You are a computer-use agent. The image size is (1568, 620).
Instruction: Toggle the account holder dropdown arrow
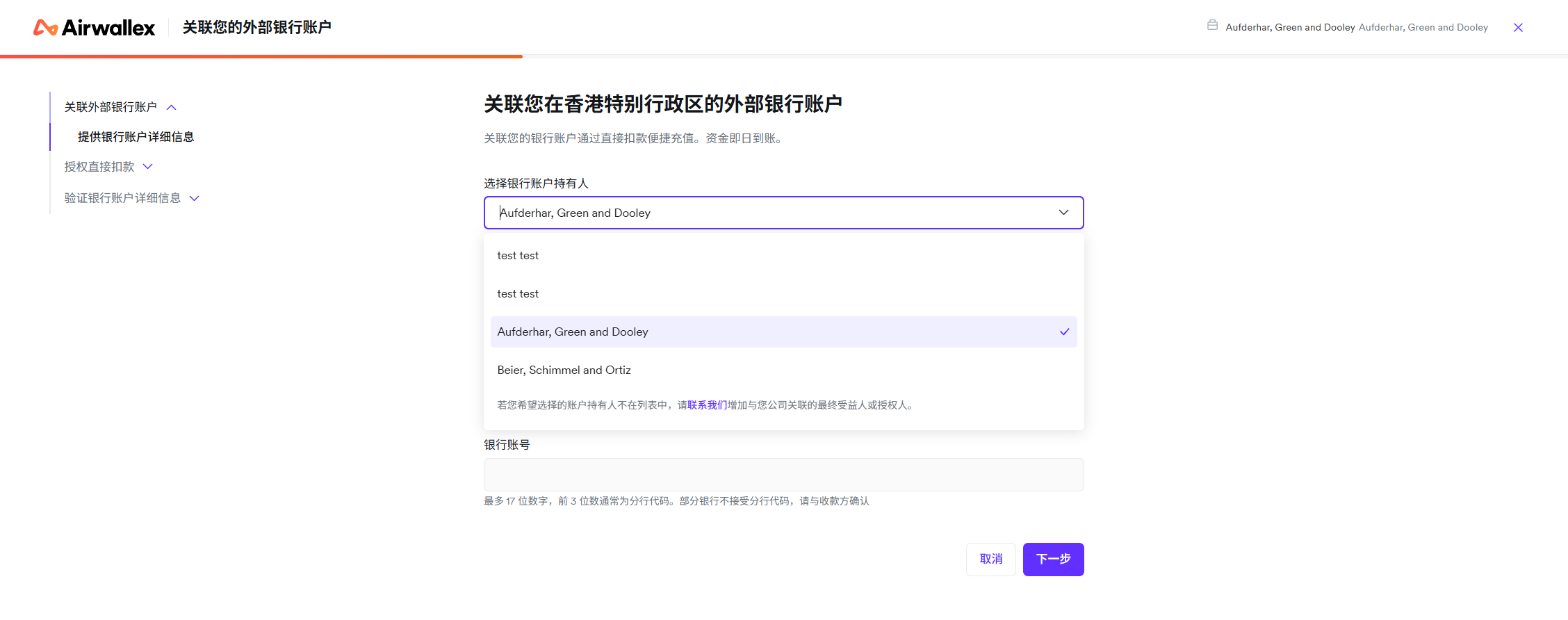click(x=1063, y=213)
